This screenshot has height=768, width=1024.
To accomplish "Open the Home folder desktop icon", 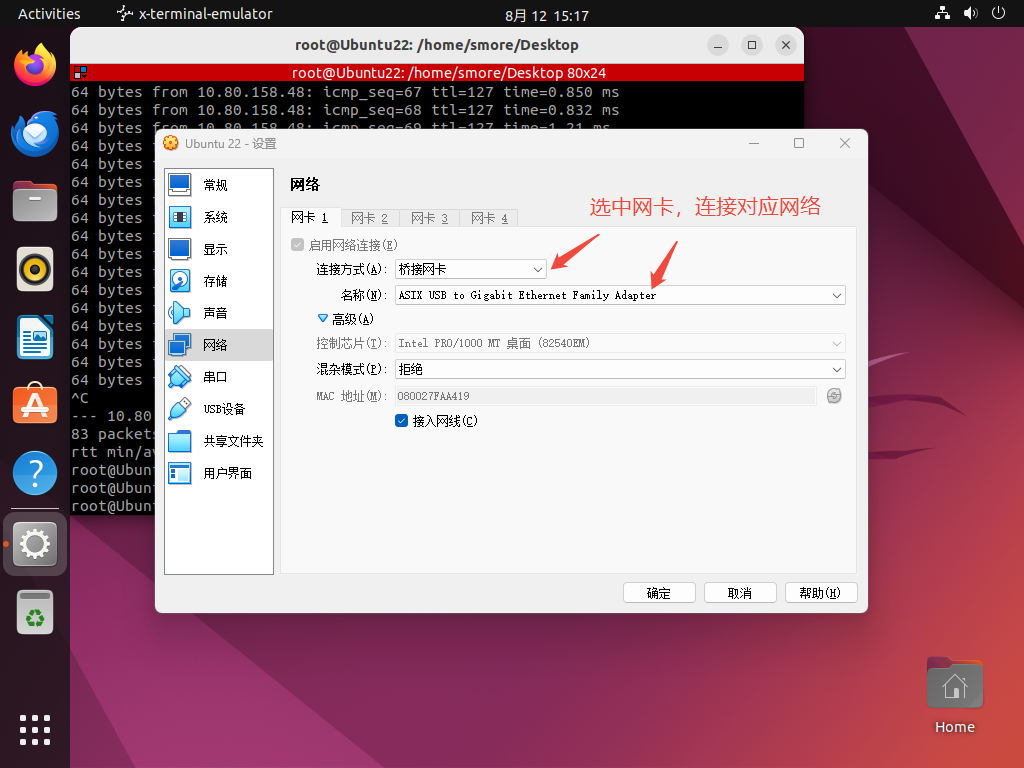I will click(954, 696).
